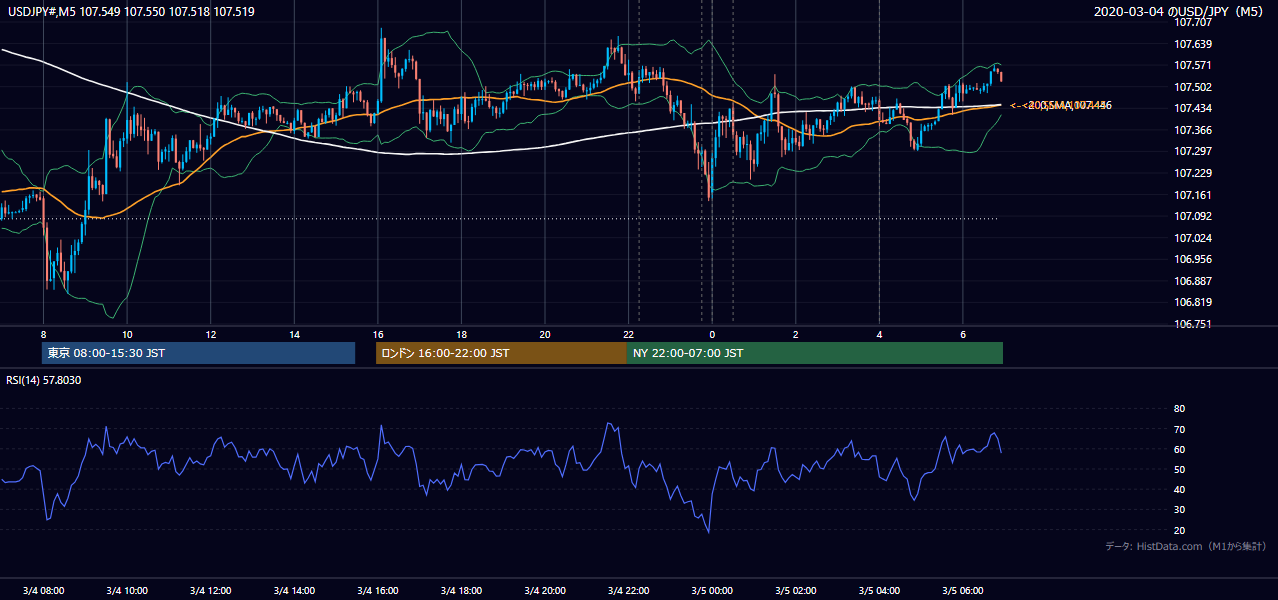
Task: Click price axis label 107.502
Action: pyautogui.click(x=1192, y=87)
